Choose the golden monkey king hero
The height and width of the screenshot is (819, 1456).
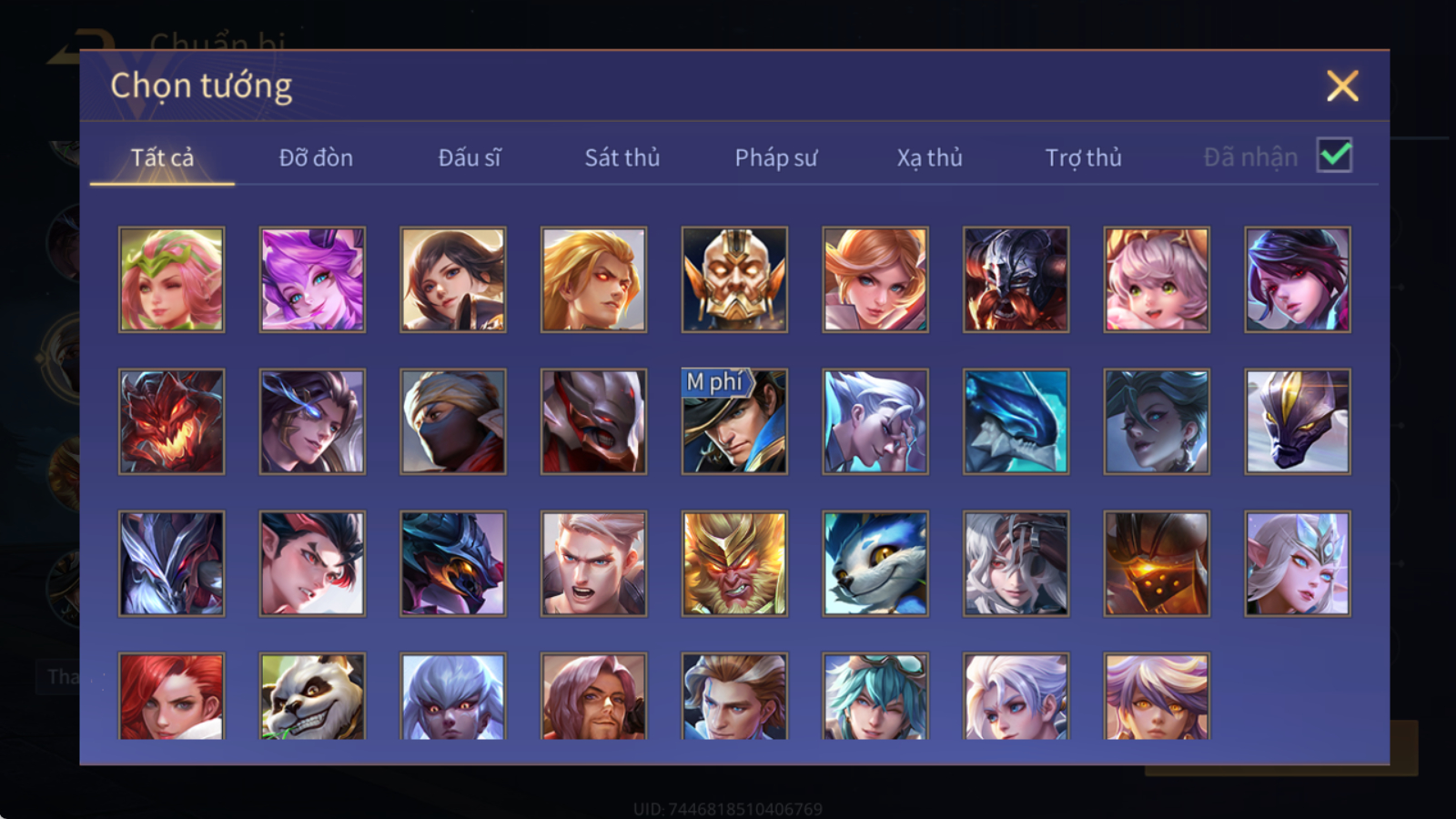[734, 563]
